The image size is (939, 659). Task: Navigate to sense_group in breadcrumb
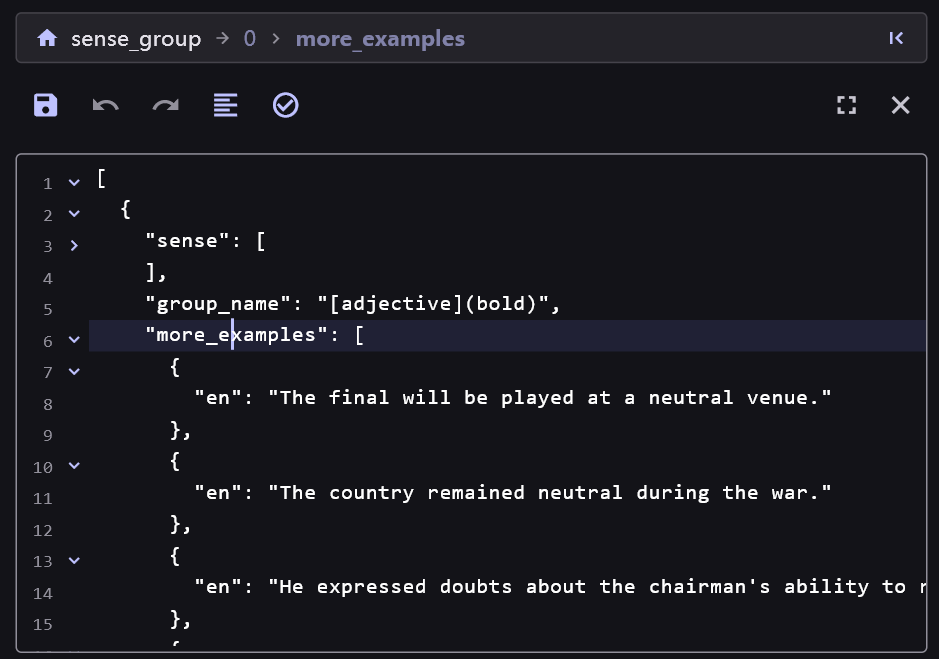135,39
